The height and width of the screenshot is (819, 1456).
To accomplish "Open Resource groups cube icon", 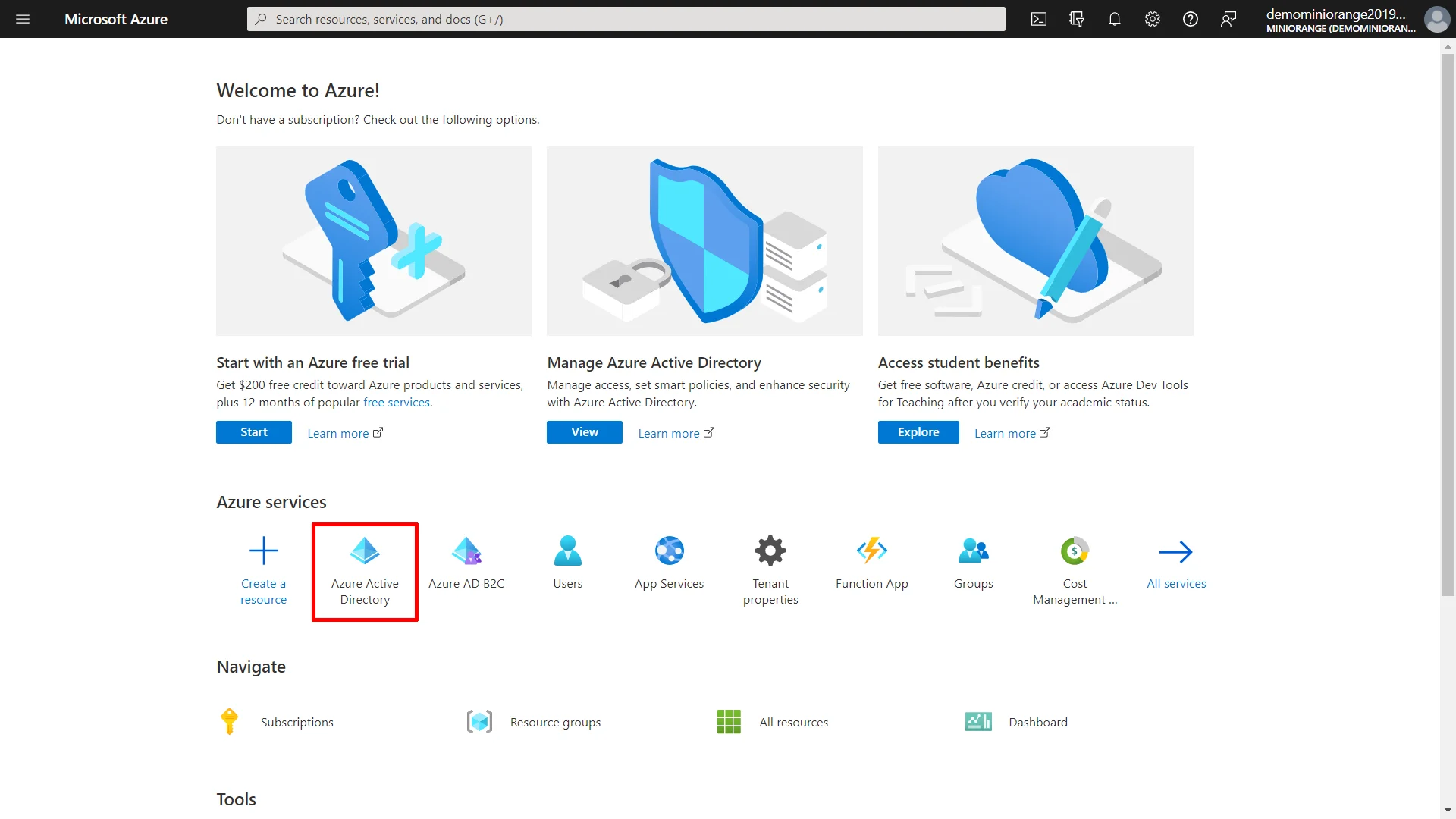I will pos(479,721).
